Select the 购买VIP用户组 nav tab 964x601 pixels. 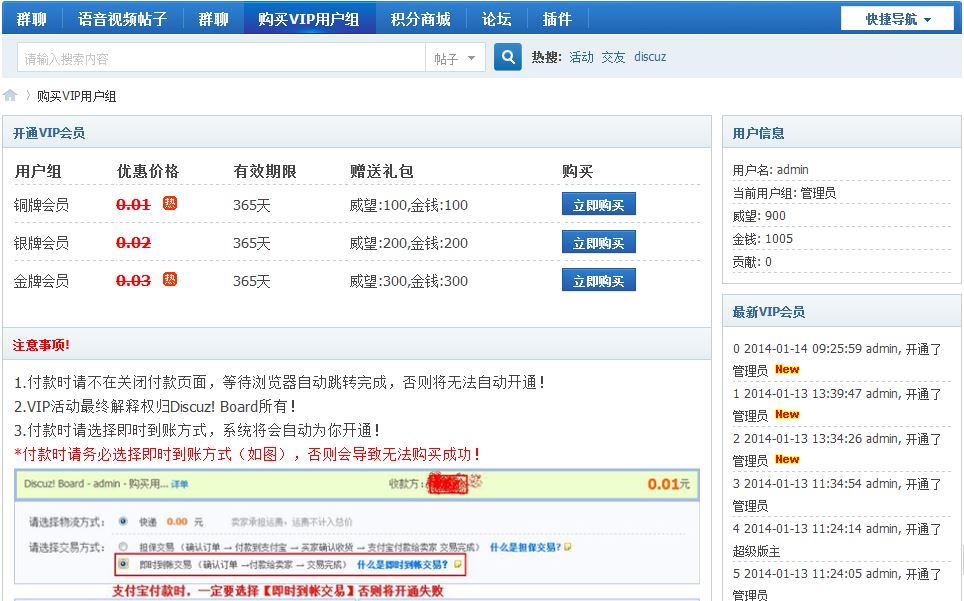coord(309,19)
